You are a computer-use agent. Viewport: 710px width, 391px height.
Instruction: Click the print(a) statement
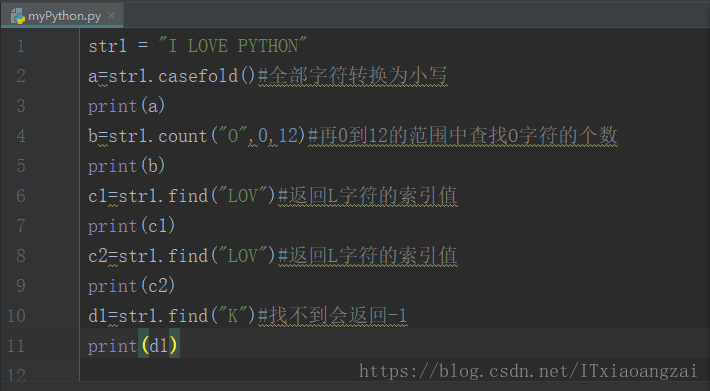[x=127, y=106]
